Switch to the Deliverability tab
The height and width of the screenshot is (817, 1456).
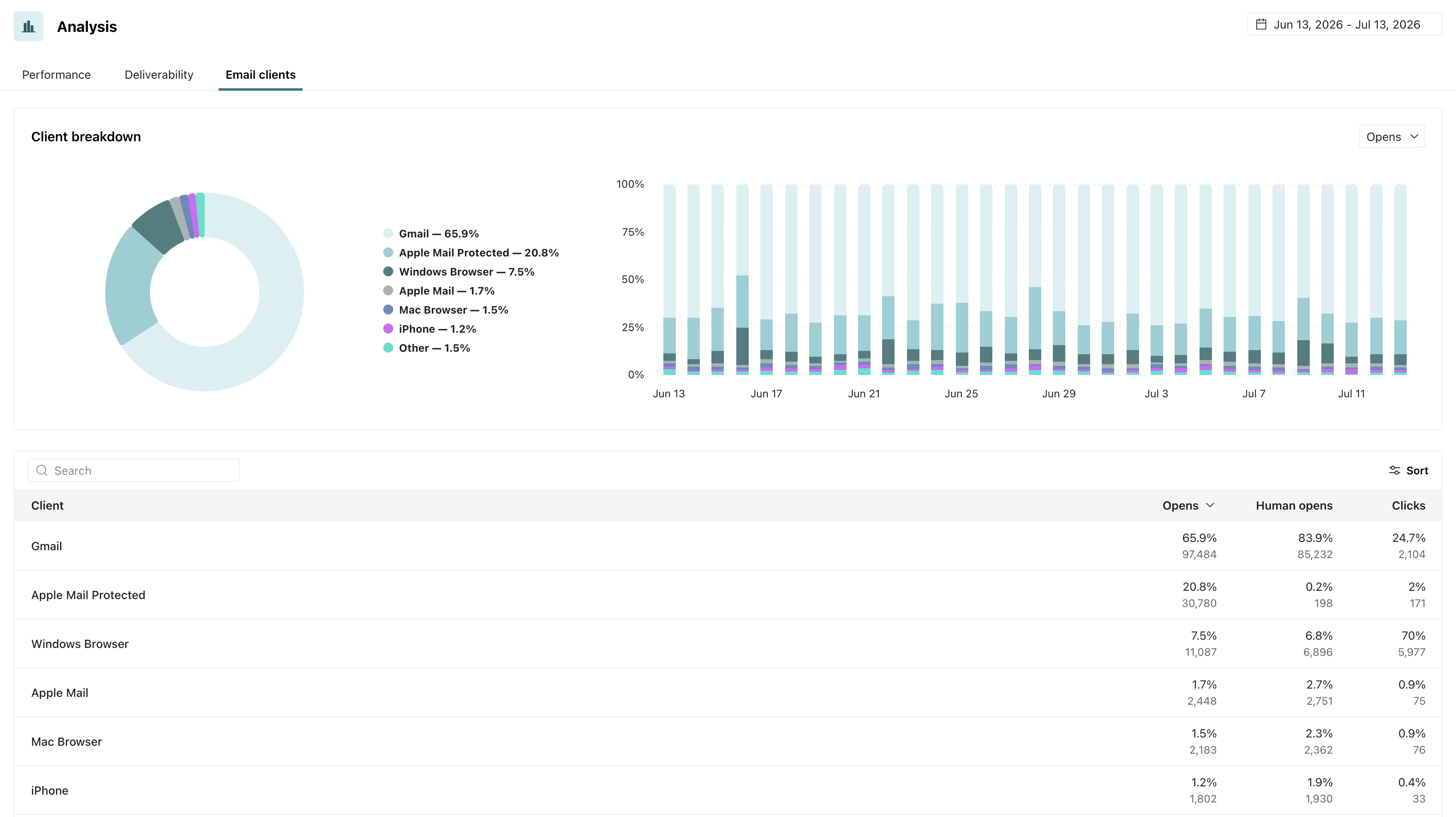pos(159,75)
